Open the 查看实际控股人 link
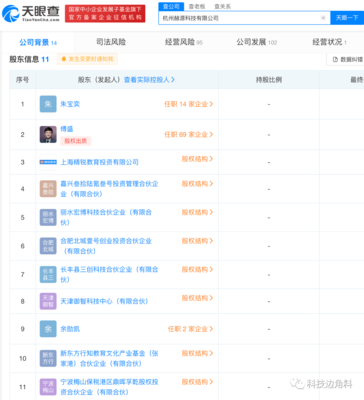Viewport: 364px width, 400px height. click(149, 80)
